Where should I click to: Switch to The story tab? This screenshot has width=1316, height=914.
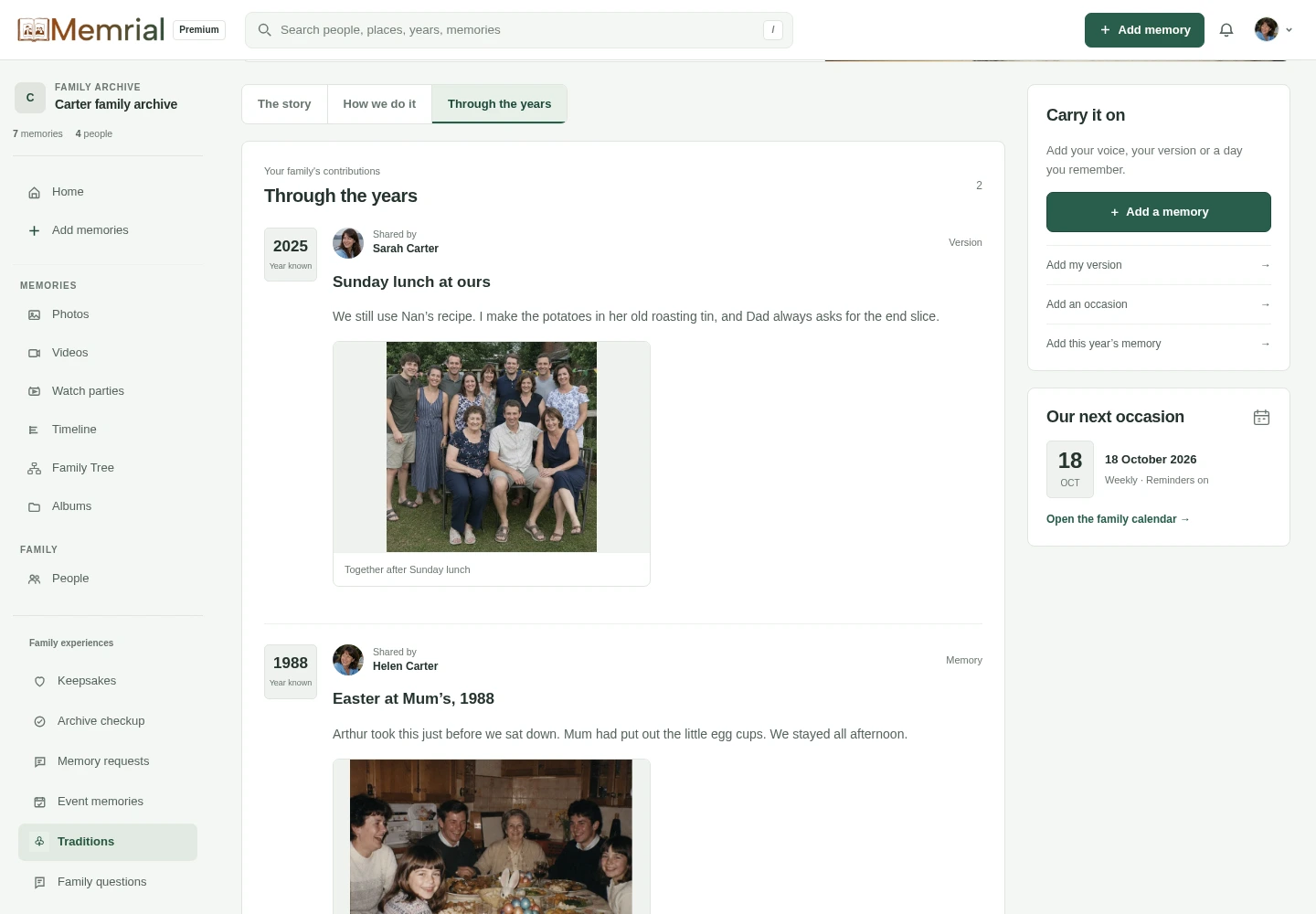284,104
